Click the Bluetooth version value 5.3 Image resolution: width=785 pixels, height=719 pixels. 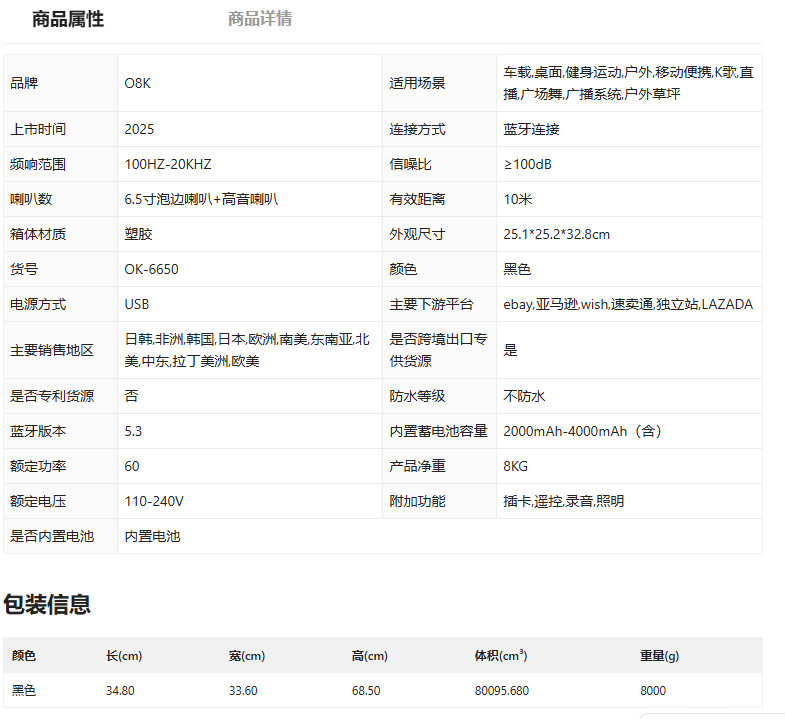[134, 431]
